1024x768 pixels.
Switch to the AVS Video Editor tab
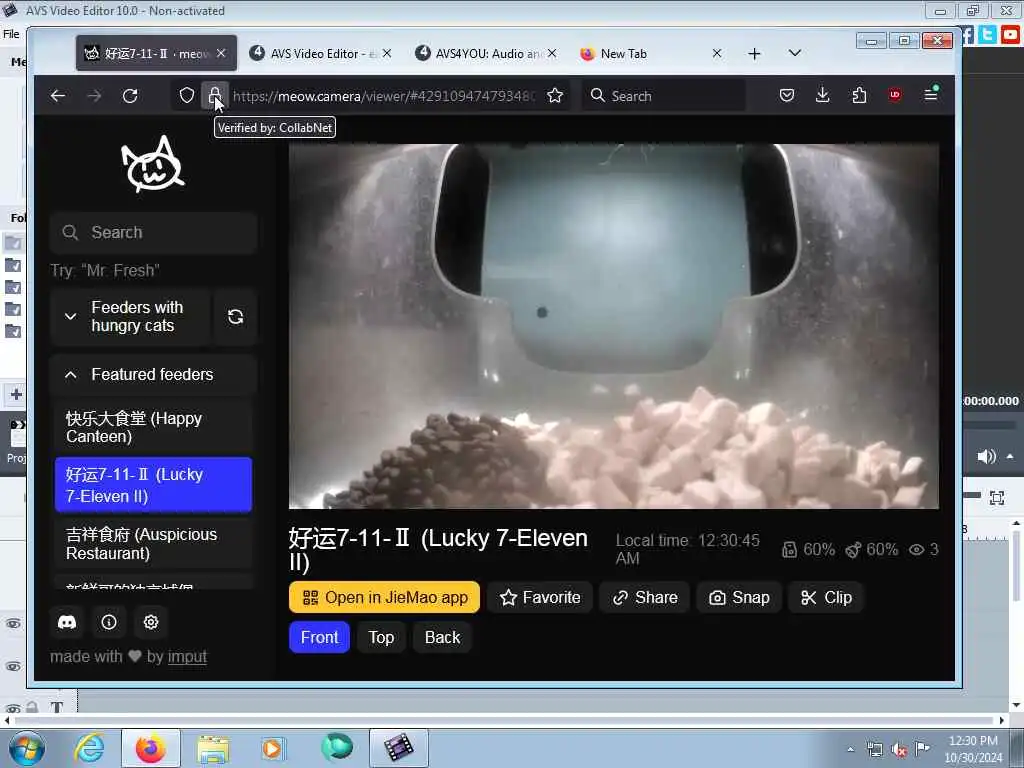(x=321, y=54)
